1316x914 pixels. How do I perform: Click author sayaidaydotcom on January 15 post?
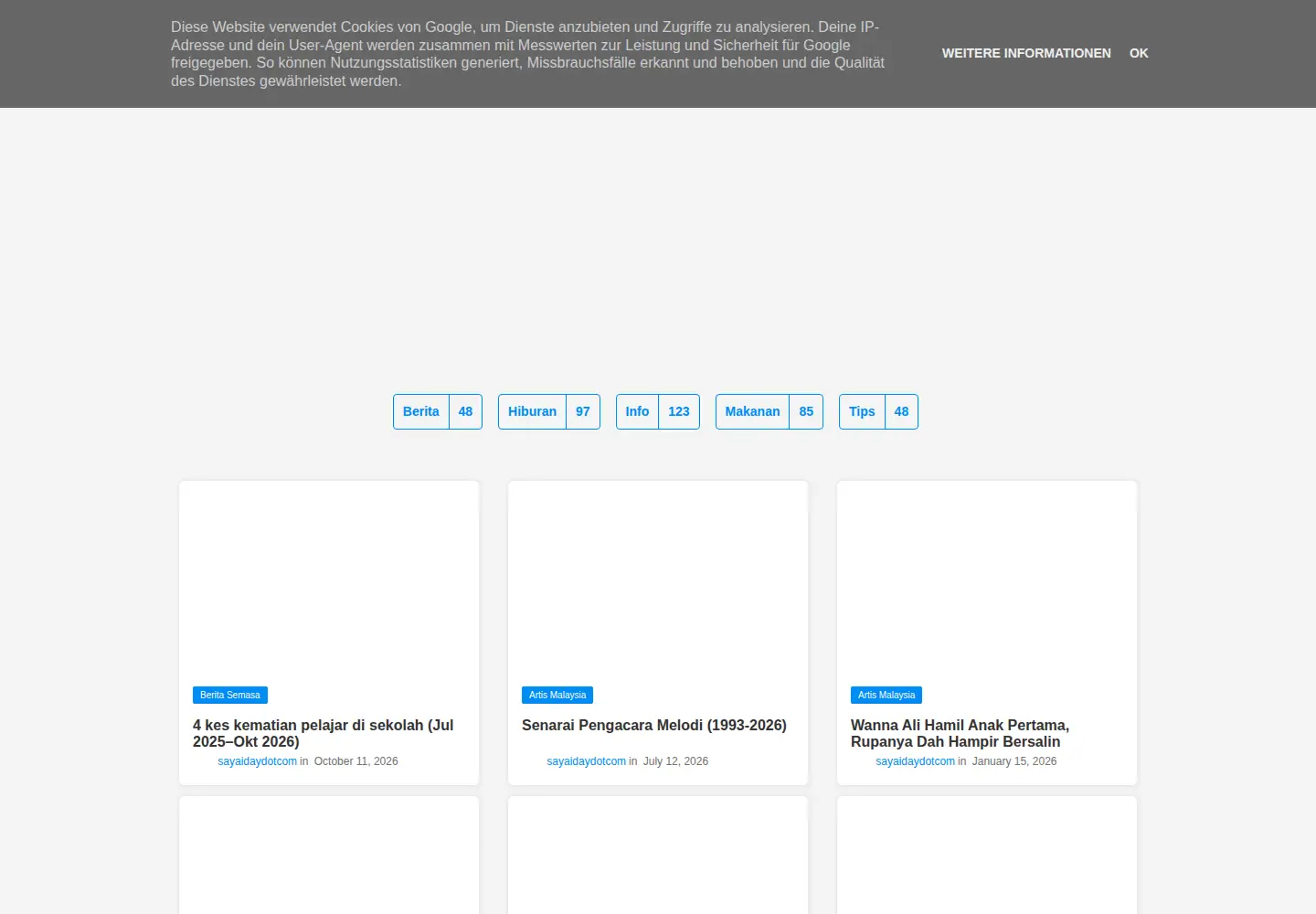[x=916, y=761]
